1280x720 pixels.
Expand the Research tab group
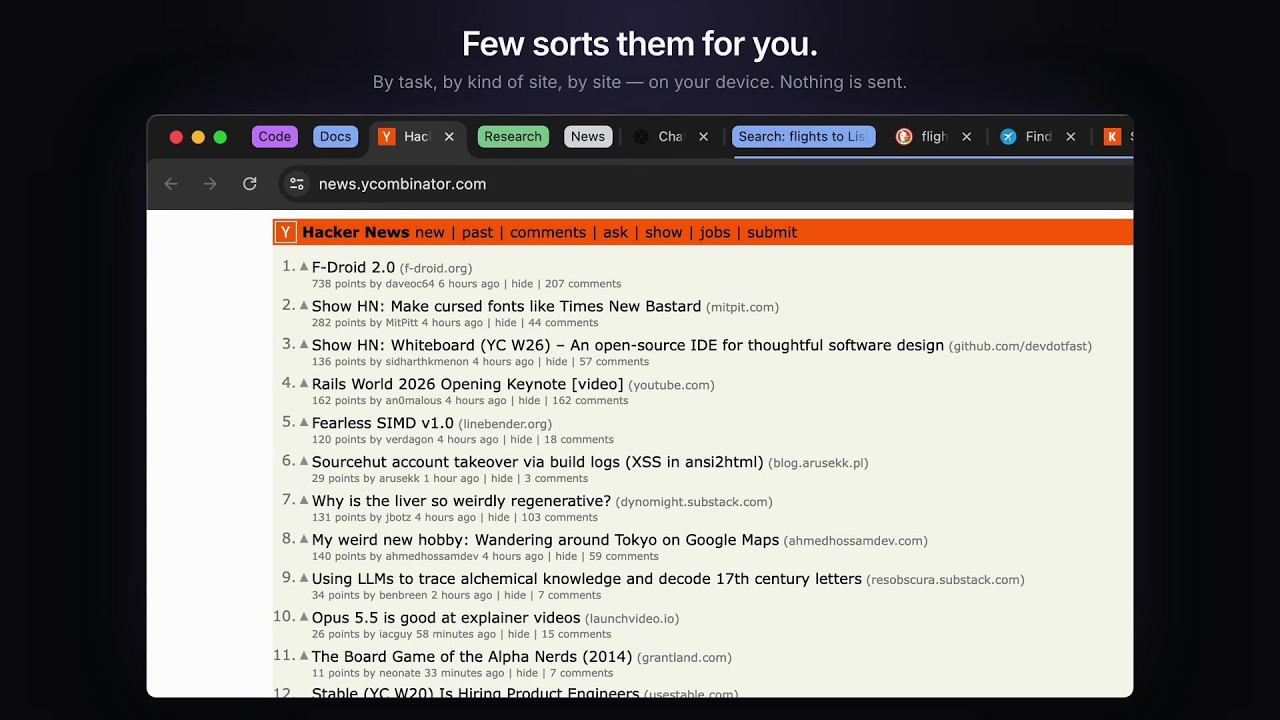513,137
